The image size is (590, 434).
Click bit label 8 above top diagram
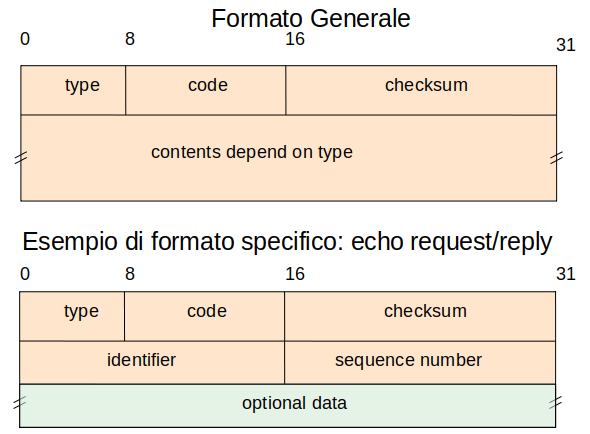pyautogui.click(x=130, y=39)
